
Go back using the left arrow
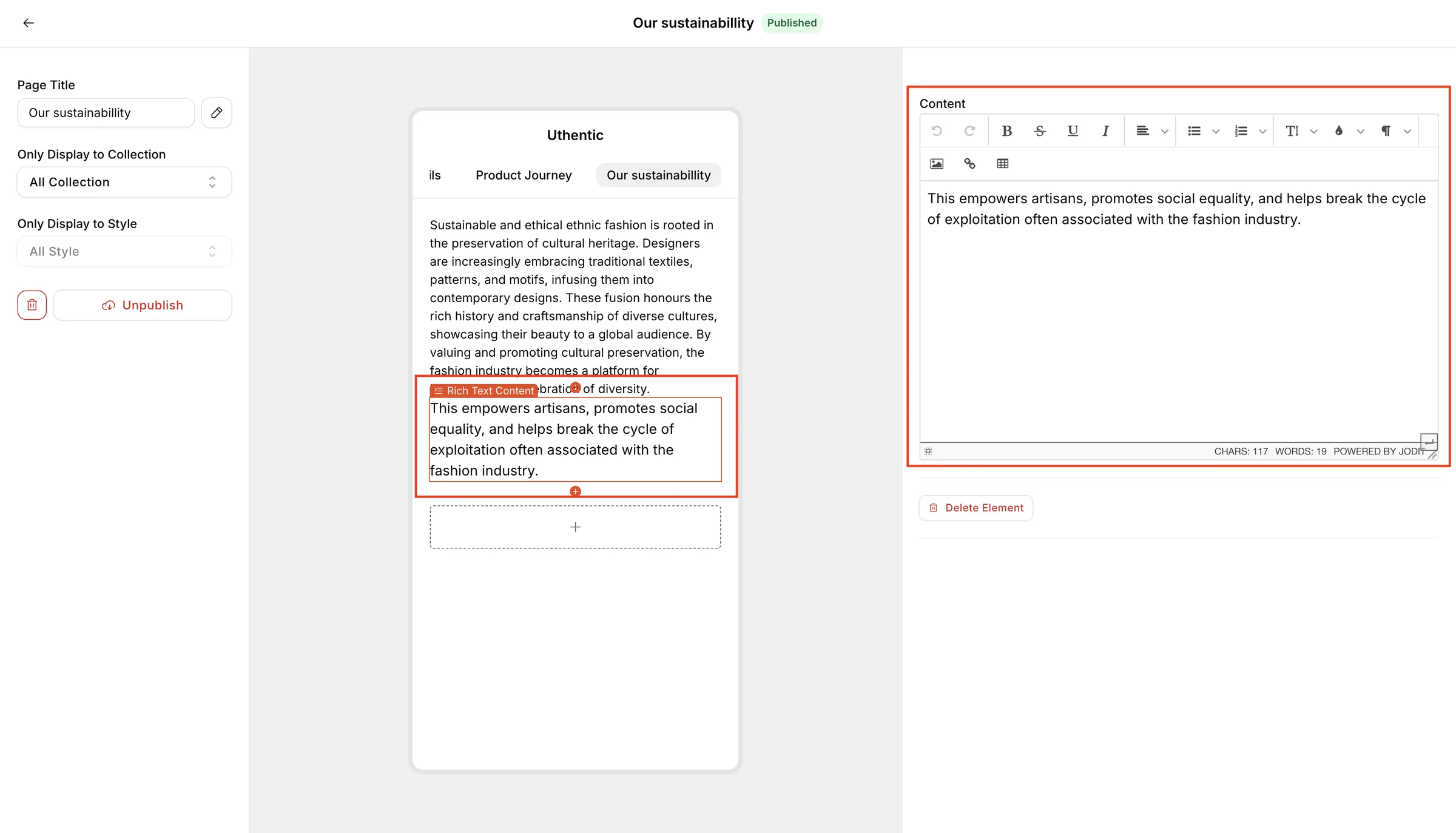[29, 23]
